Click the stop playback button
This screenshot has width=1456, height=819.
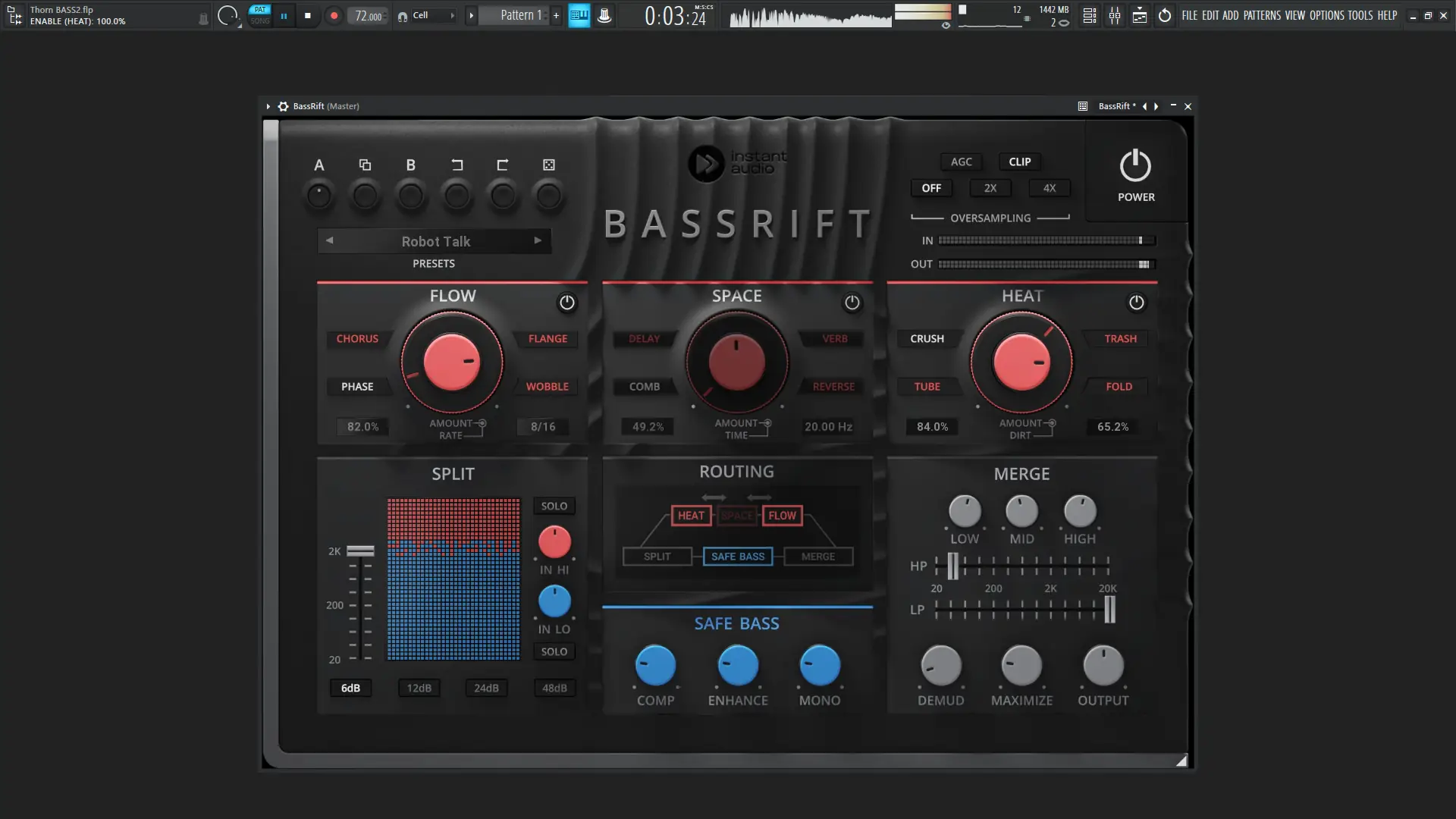click(308, 15)
